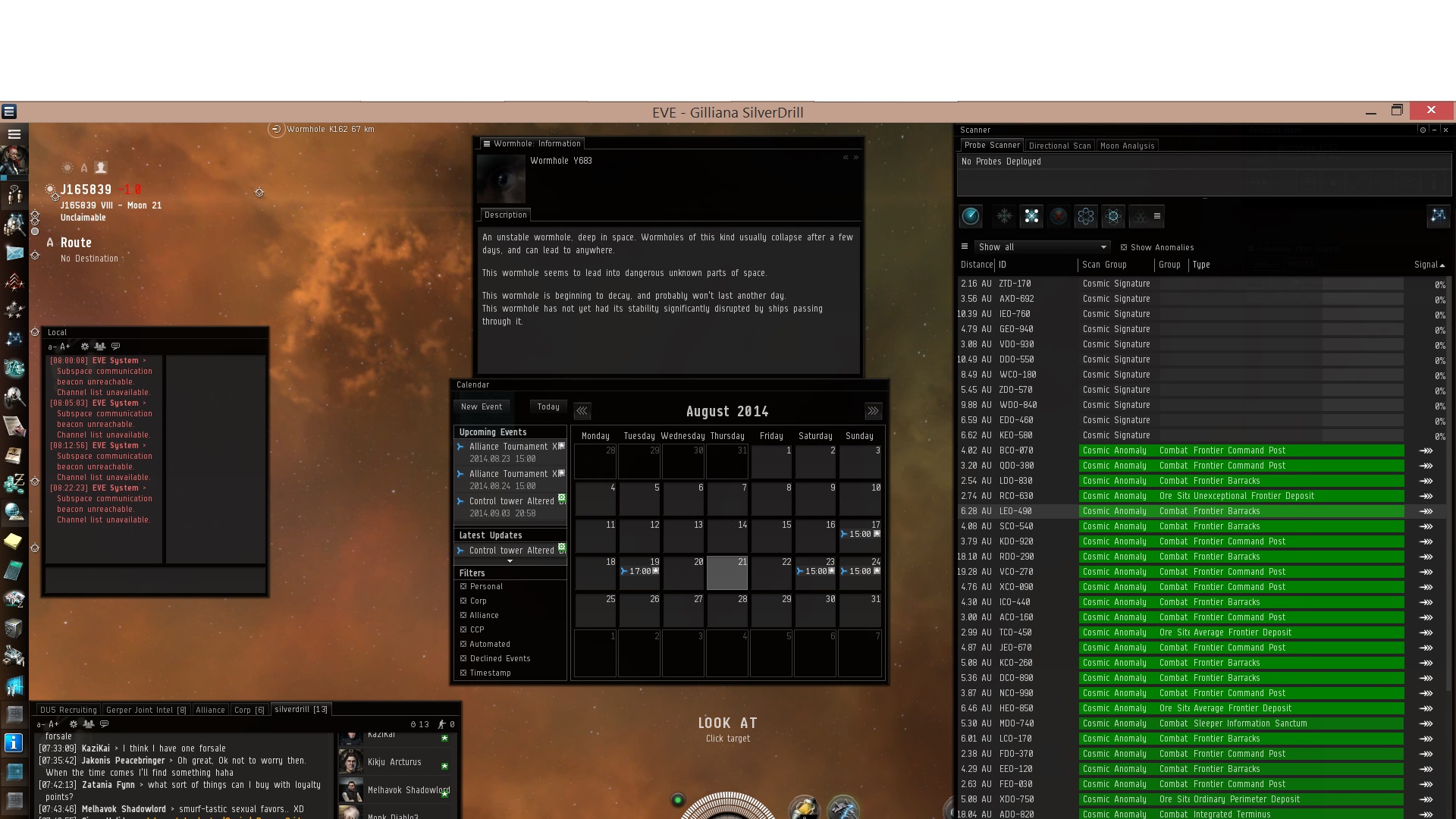Click the red X destroy probes icon
The image size is (1456, 819).
[x=1059, y=217]
